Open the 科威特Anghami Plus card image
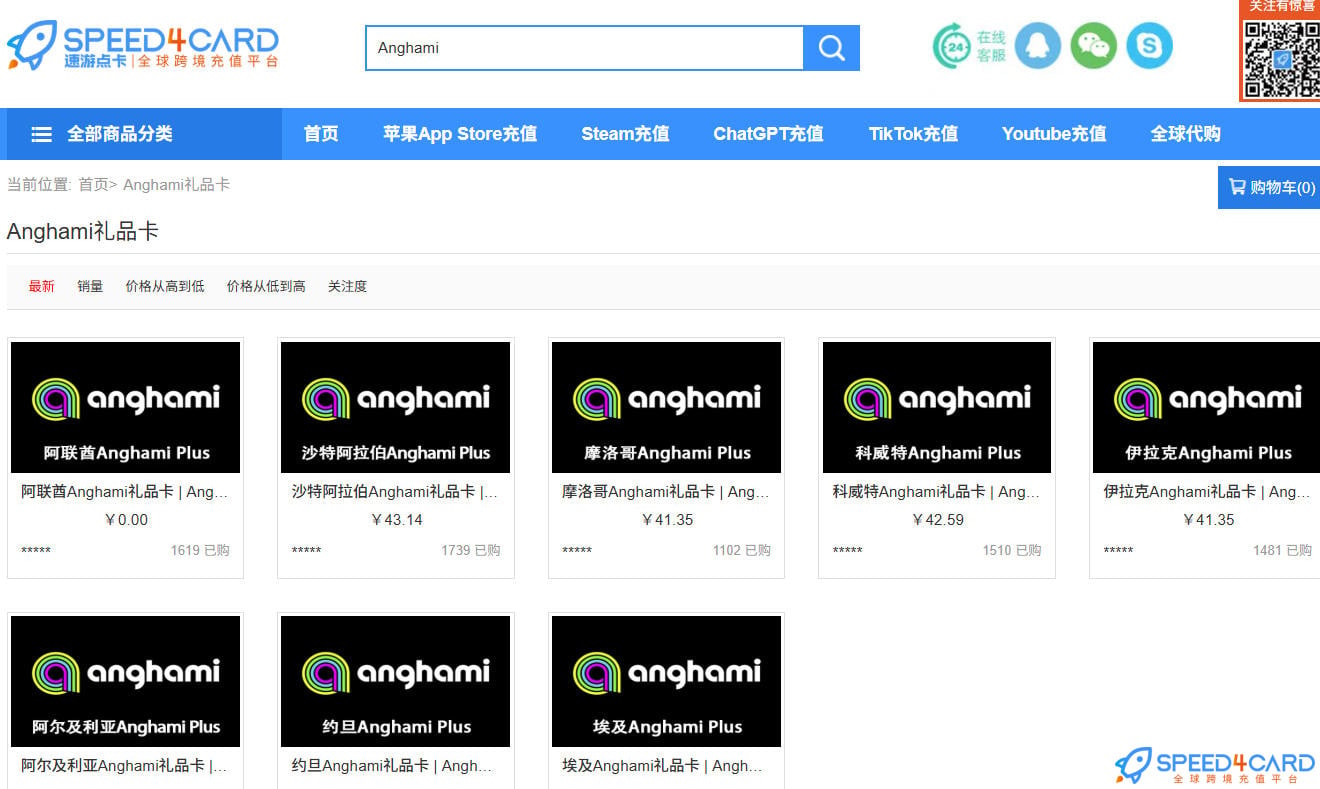The height and width of the screenshot is (789, 1320). click(937, 407)
